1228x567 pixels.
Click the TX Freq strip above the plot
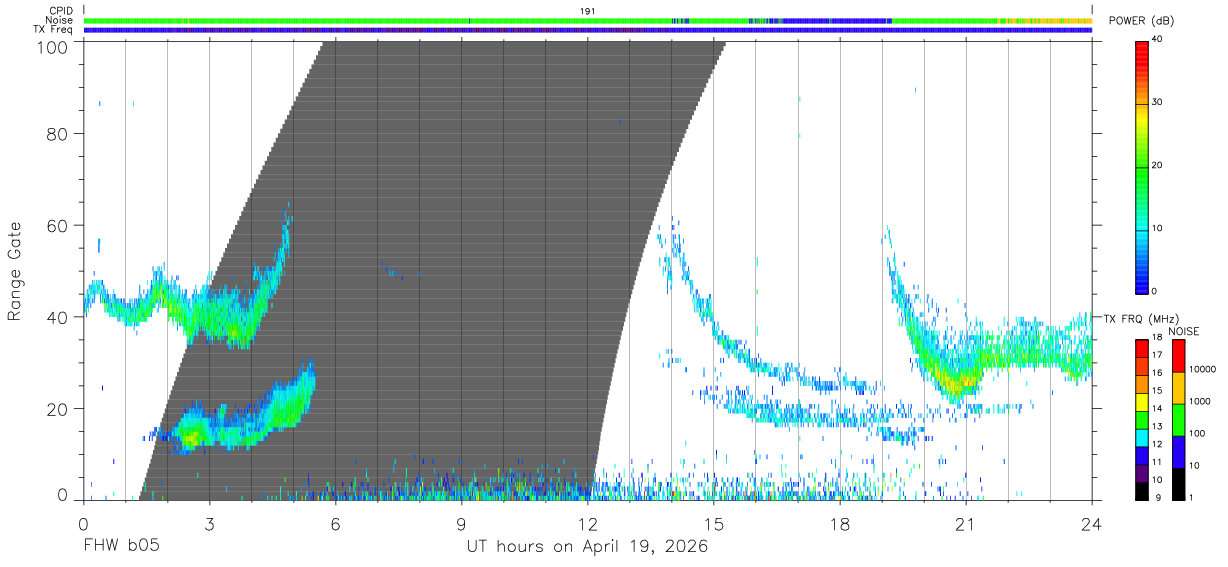[588, 30]
